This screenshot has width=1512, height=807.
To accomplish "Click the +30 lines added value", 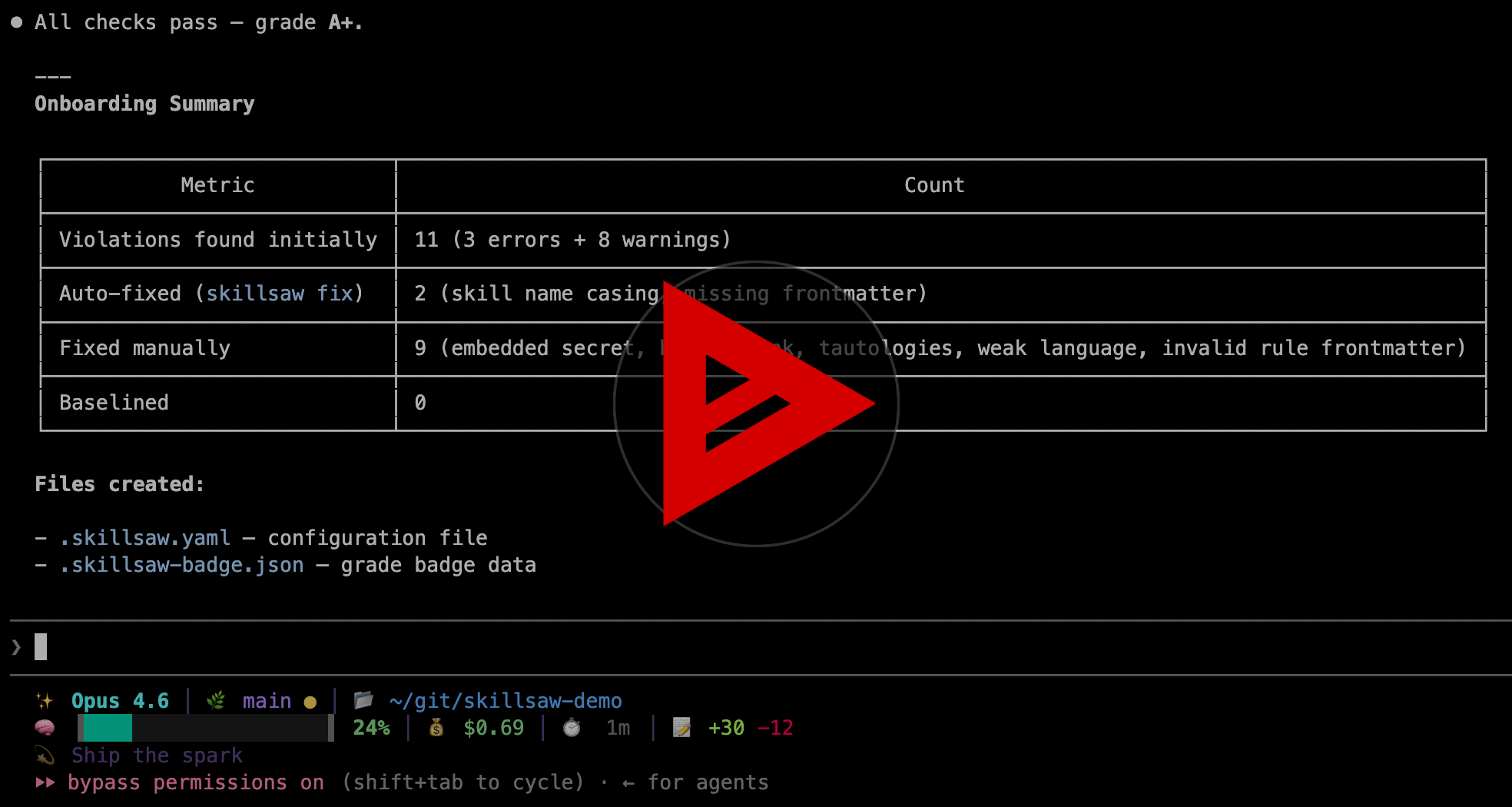I will pyautogui.click(x=726, y=728).
